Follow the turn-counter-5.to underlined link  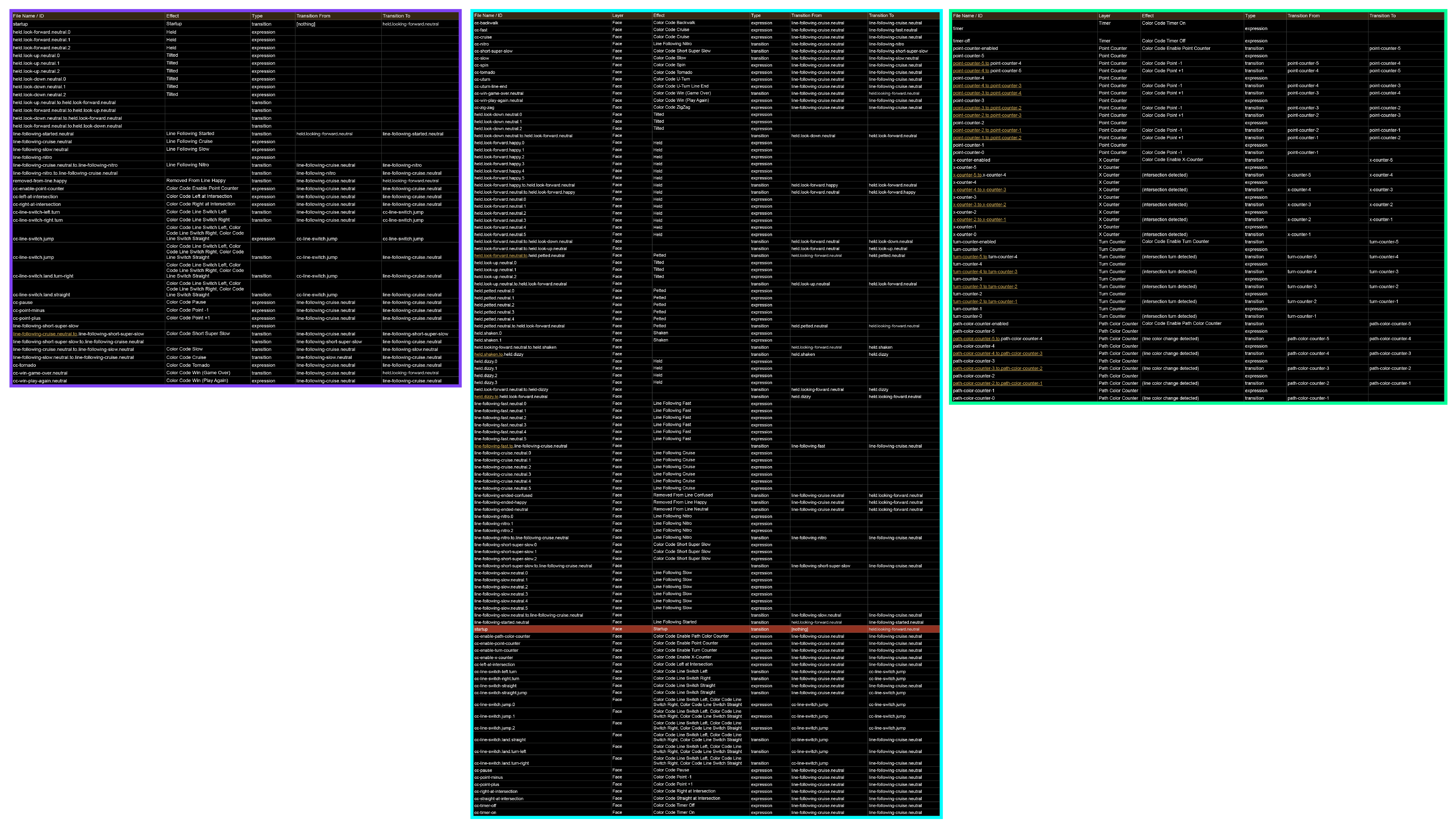coord(970,257)
